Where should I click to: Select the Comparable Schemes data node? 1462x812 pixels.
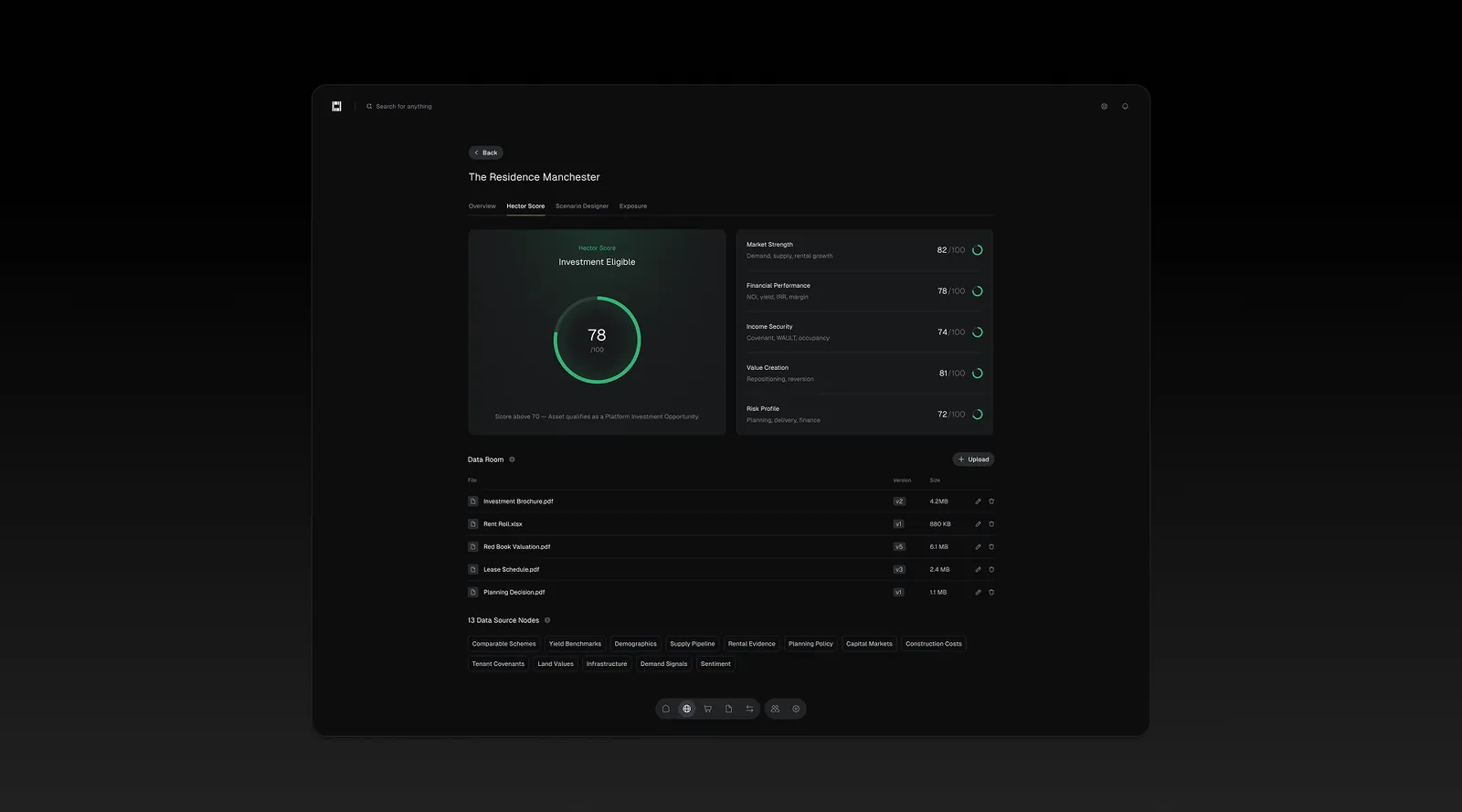click(504, 644)
